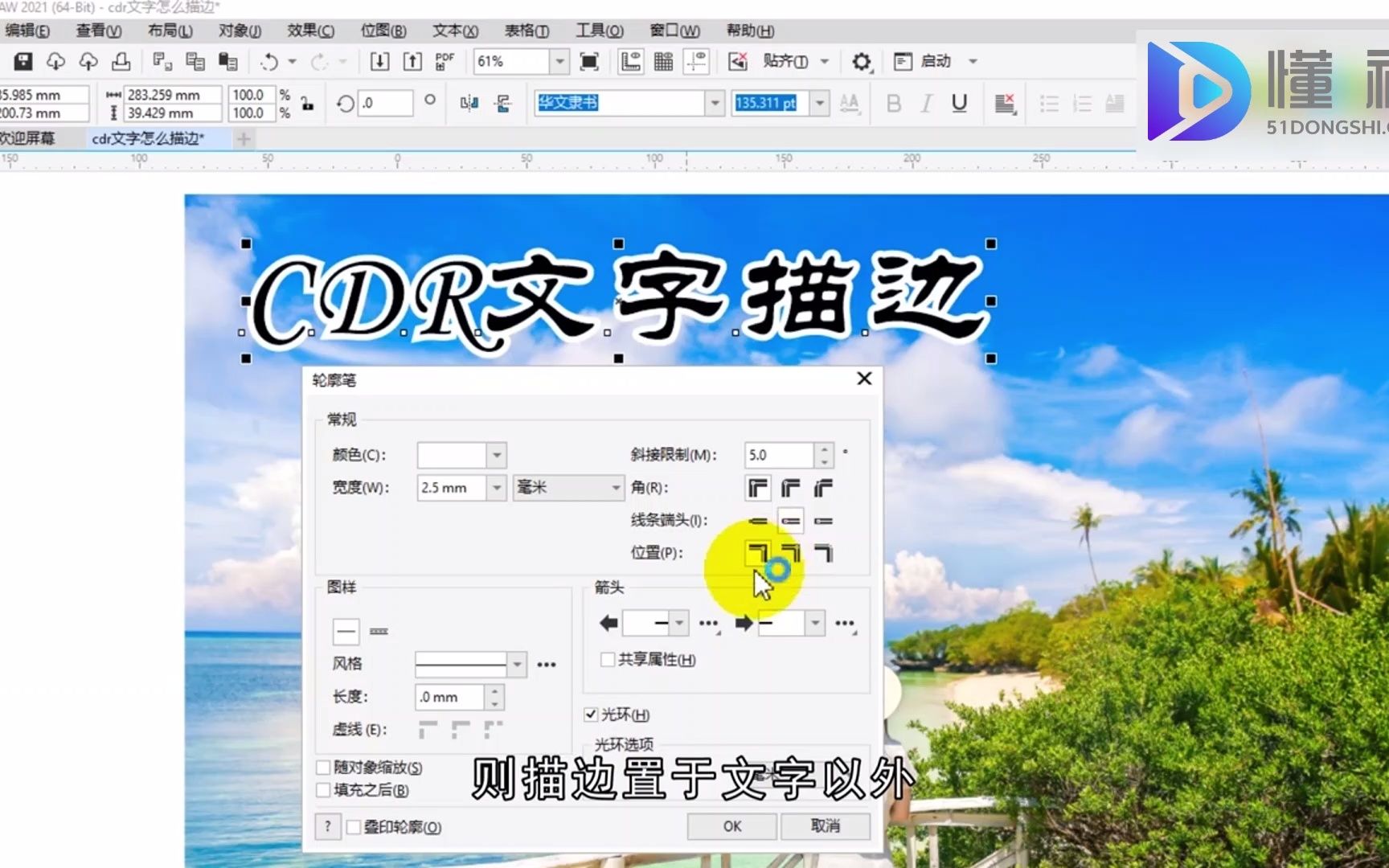Open the zoom level 61% dropdown

click(559, 61)
